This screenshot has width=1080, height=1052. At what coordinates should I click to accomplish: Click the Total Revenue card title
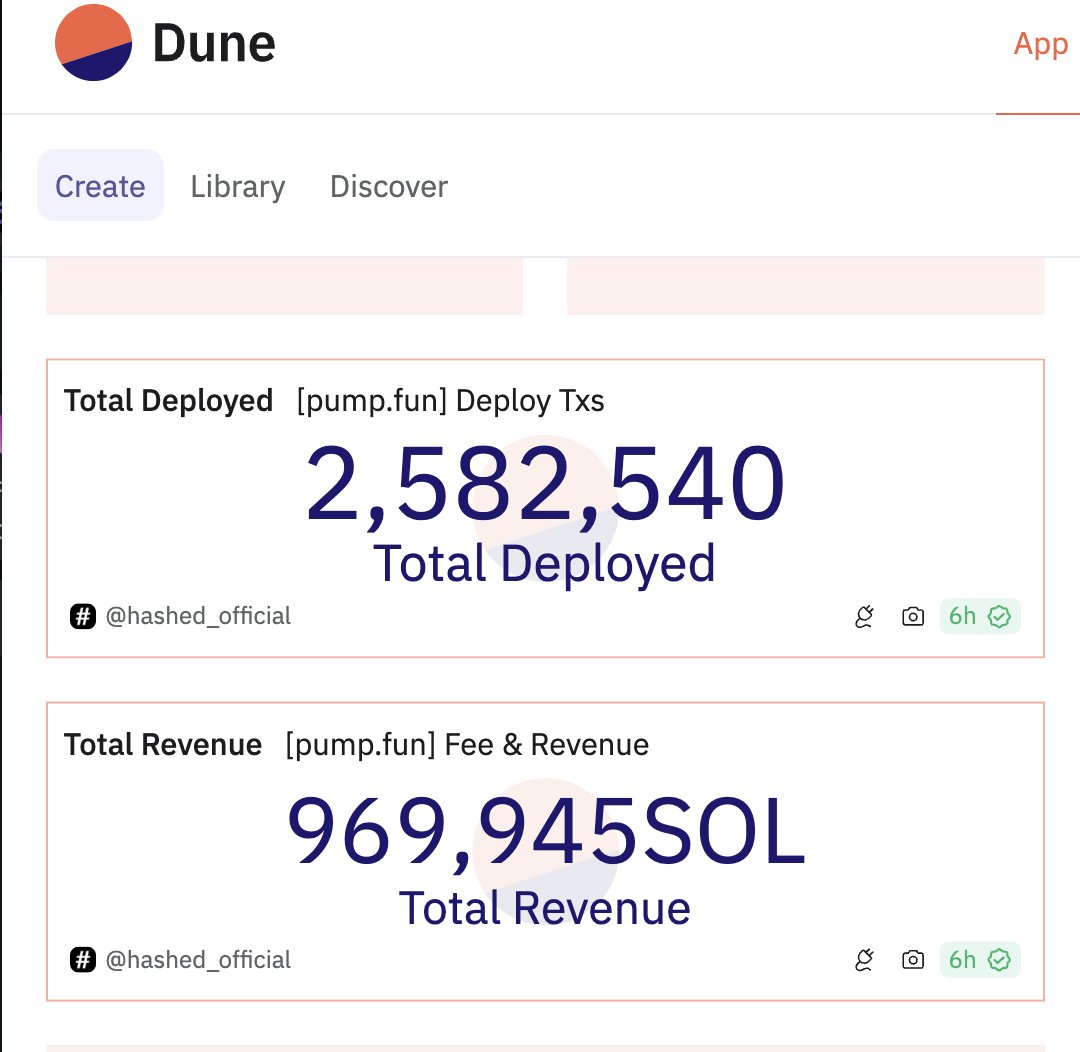163,745
